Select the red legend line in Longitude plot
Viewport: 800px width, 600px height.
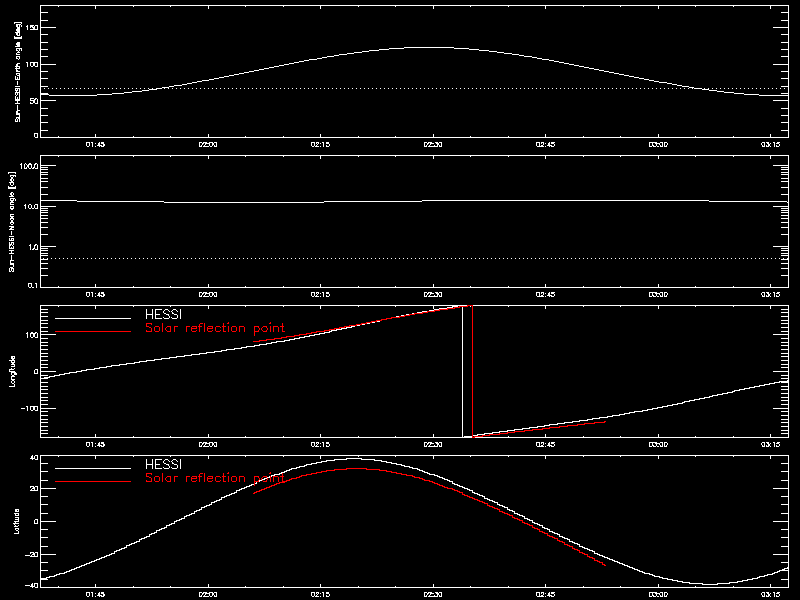tap(93, 332)
